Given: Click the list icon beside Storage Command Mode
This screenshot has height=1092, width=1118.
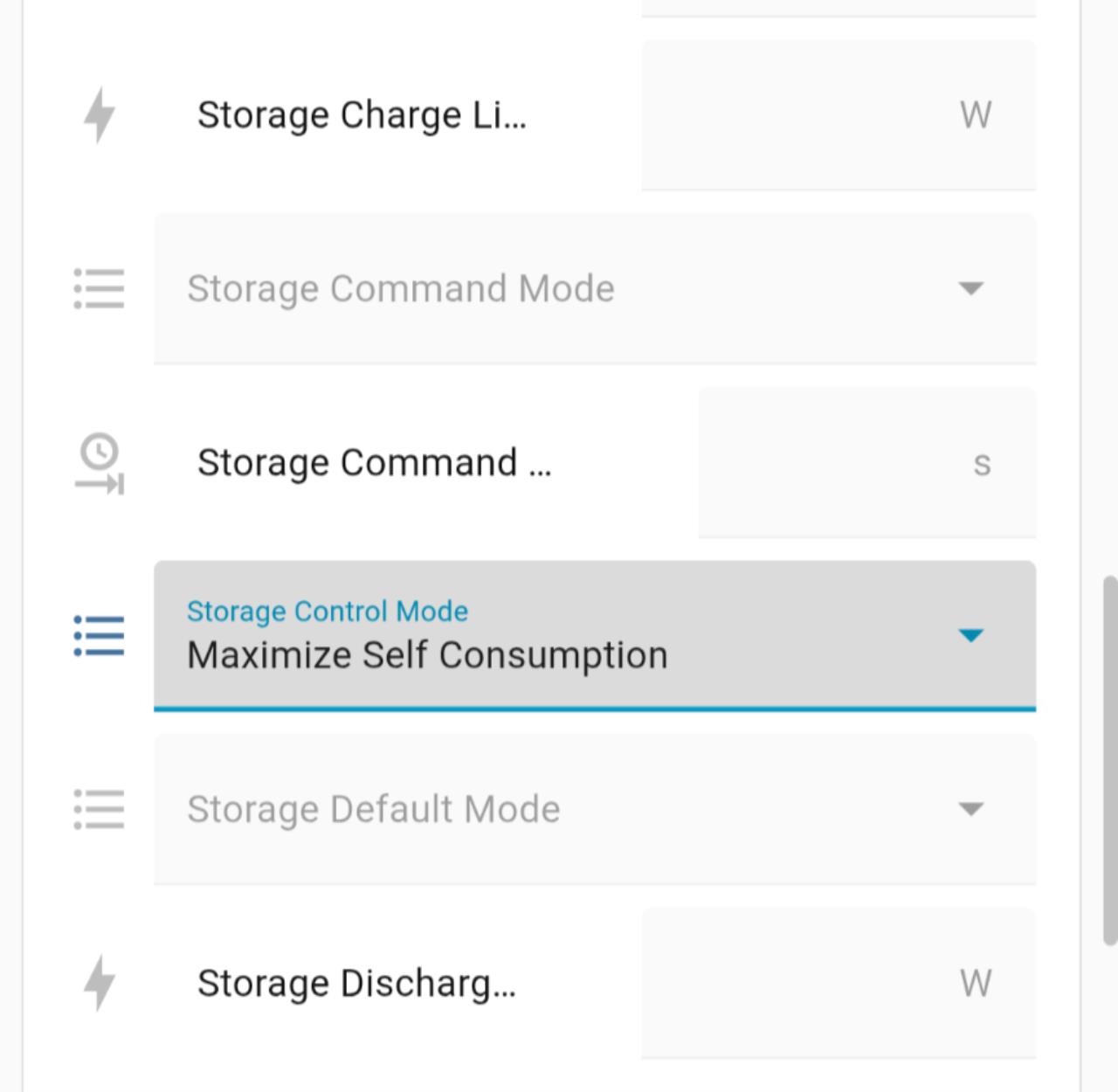Looking at the screenshot, I should 100,288.
